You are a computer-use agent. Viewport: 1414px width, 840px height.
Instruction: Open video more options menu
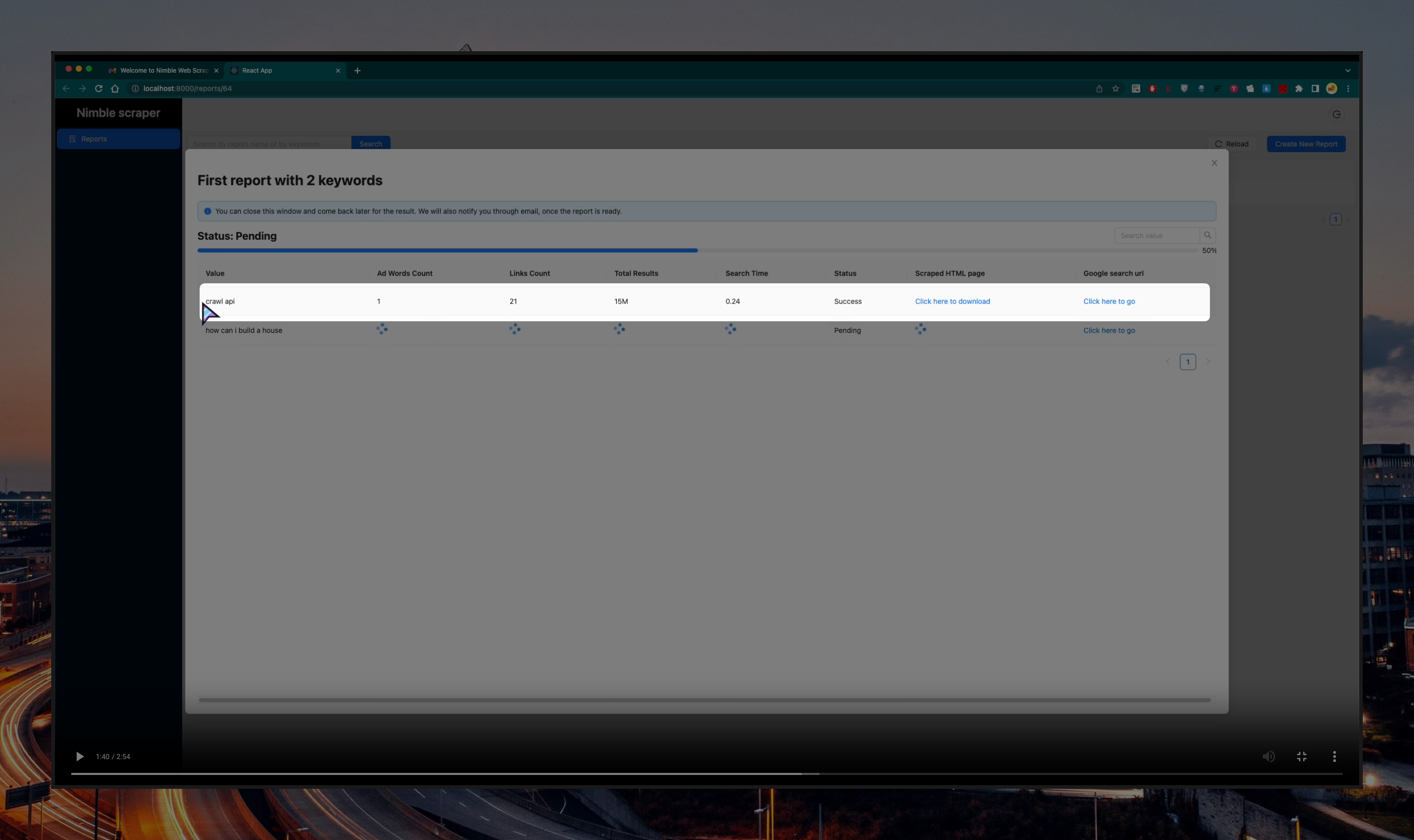click(1334, 756)
